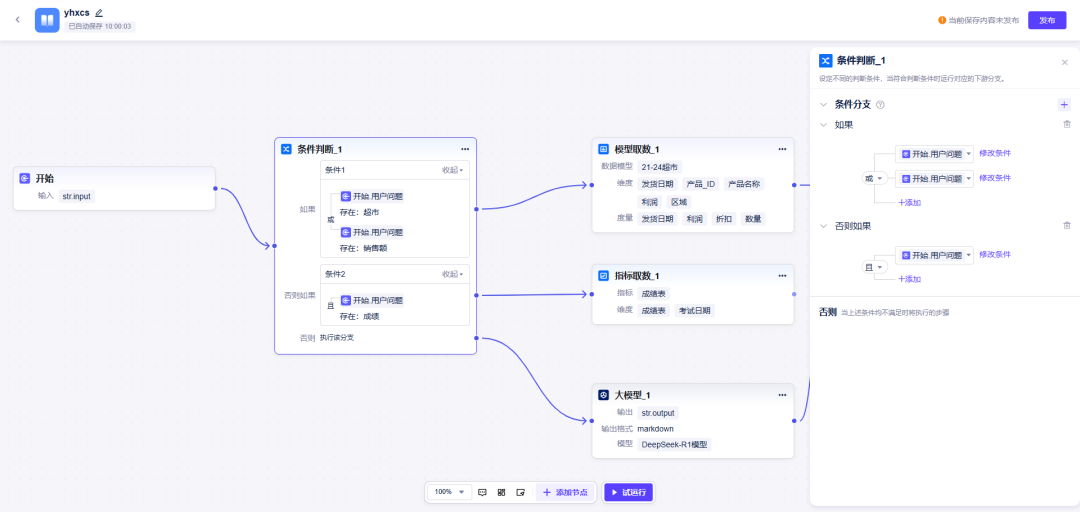Select the 开始 node icon
Image resolution: width=1080 pixels, height=512 pixels.
coord(25,178)
